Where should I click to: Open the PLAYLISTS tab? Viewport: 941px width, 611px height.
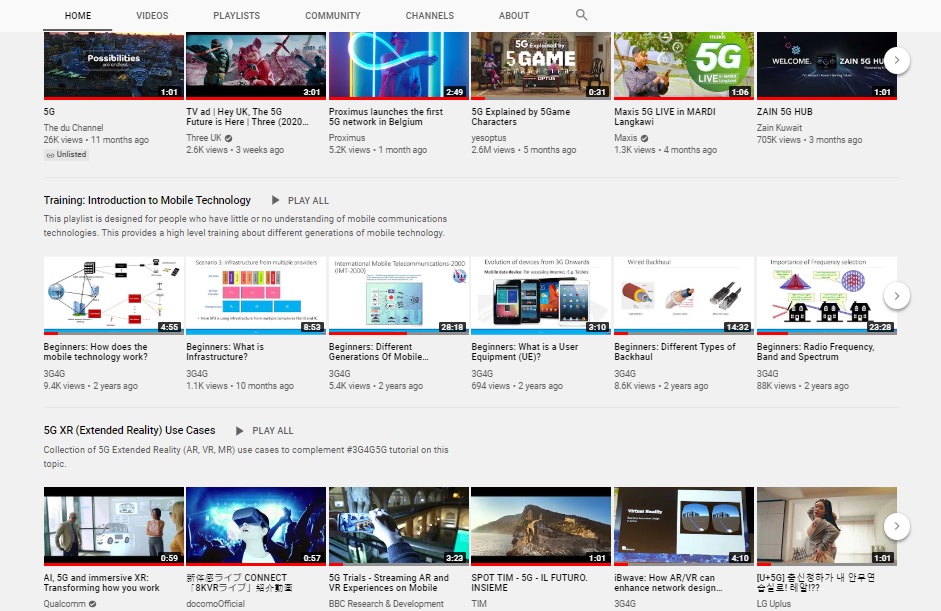[x=236, y=16]
